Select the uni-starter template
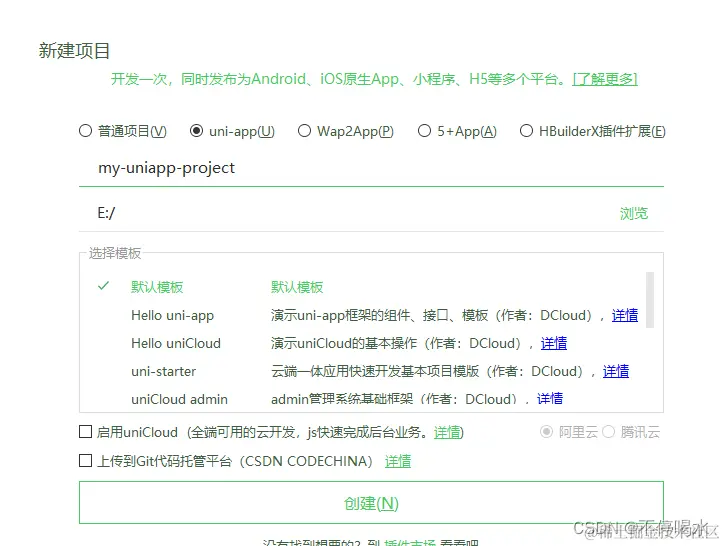 coord(164,371)
